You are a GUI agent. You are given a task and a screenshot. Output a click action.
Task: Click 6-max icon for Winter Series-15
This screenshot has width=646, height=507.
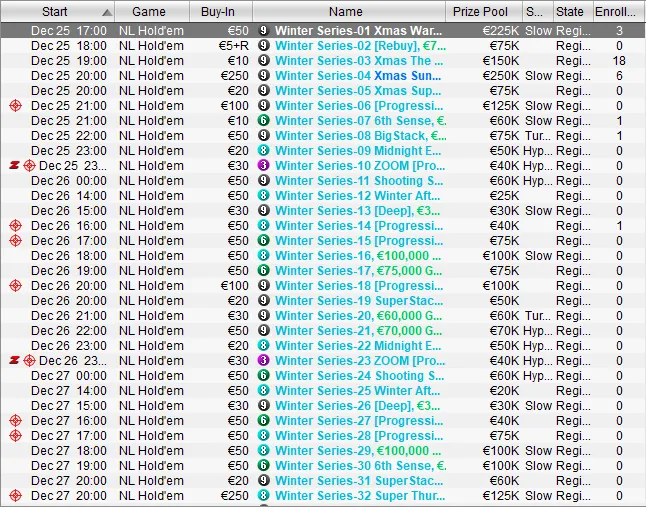click(x=264, y=241)
